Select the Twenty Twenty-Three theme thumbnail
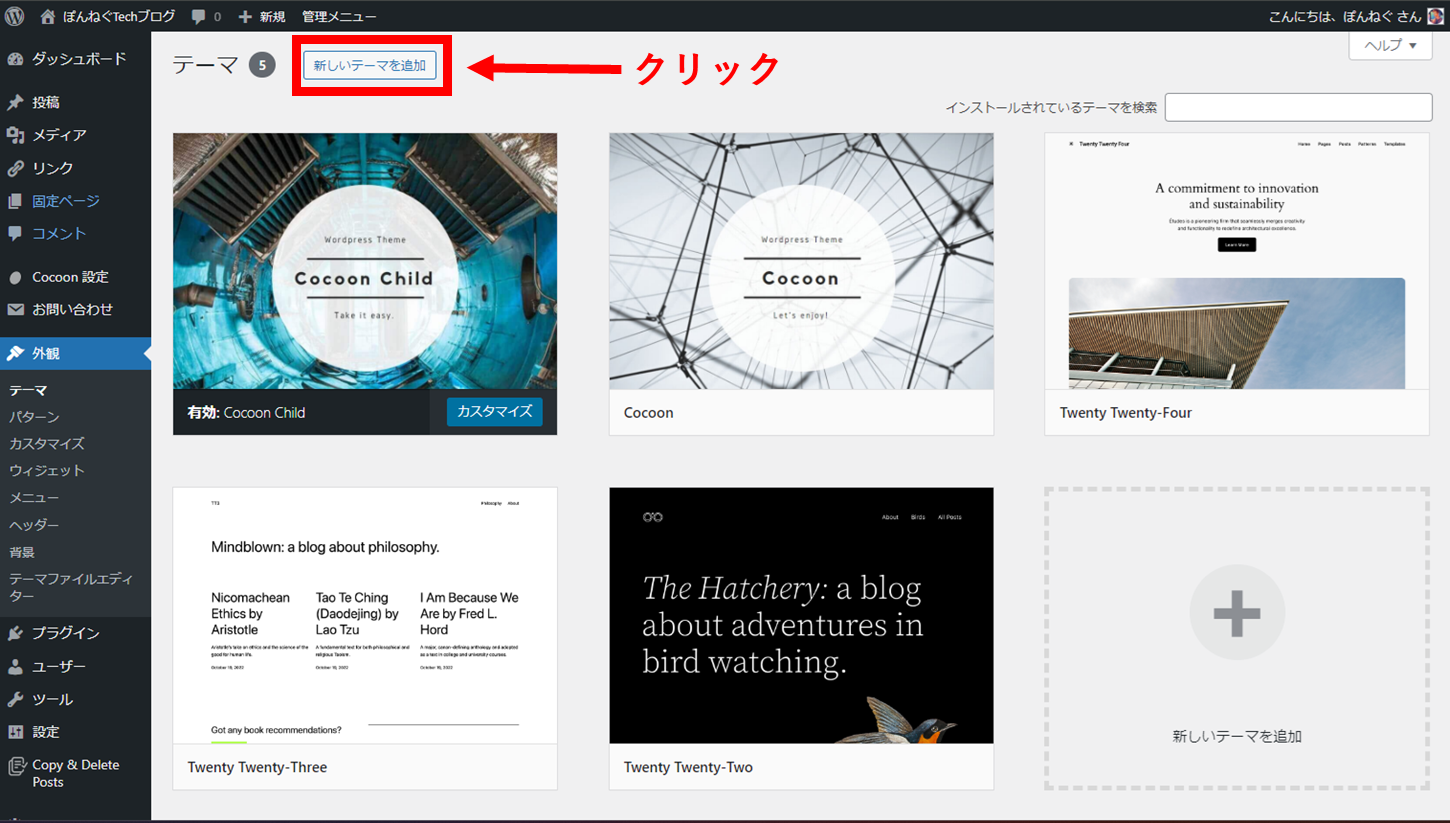Image resolution: width=1450 pixels, height=823 pixels. click(365, 616)
